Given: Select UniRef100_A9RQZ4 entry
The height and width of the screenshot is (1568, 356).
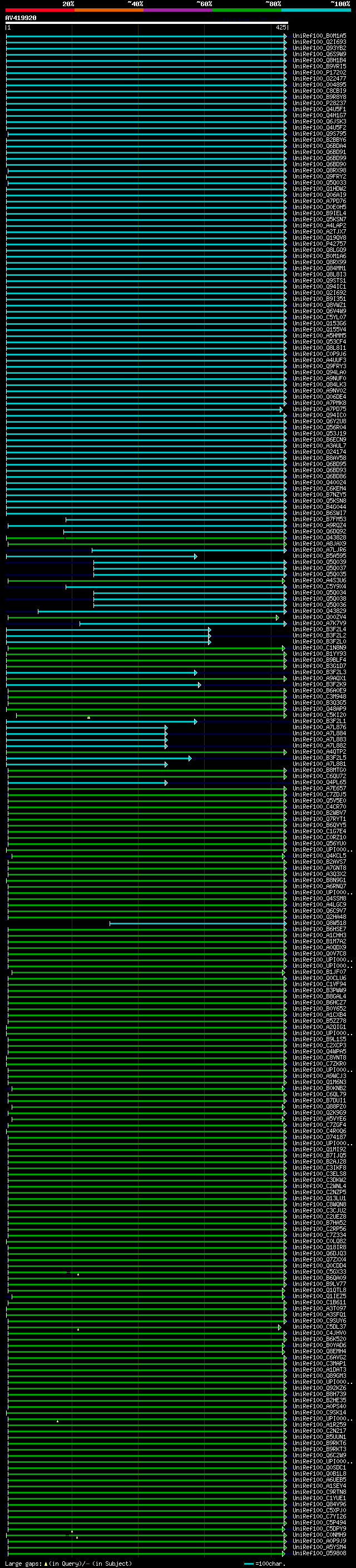Looking at the screenshot, I should click(x=319, y=525).
